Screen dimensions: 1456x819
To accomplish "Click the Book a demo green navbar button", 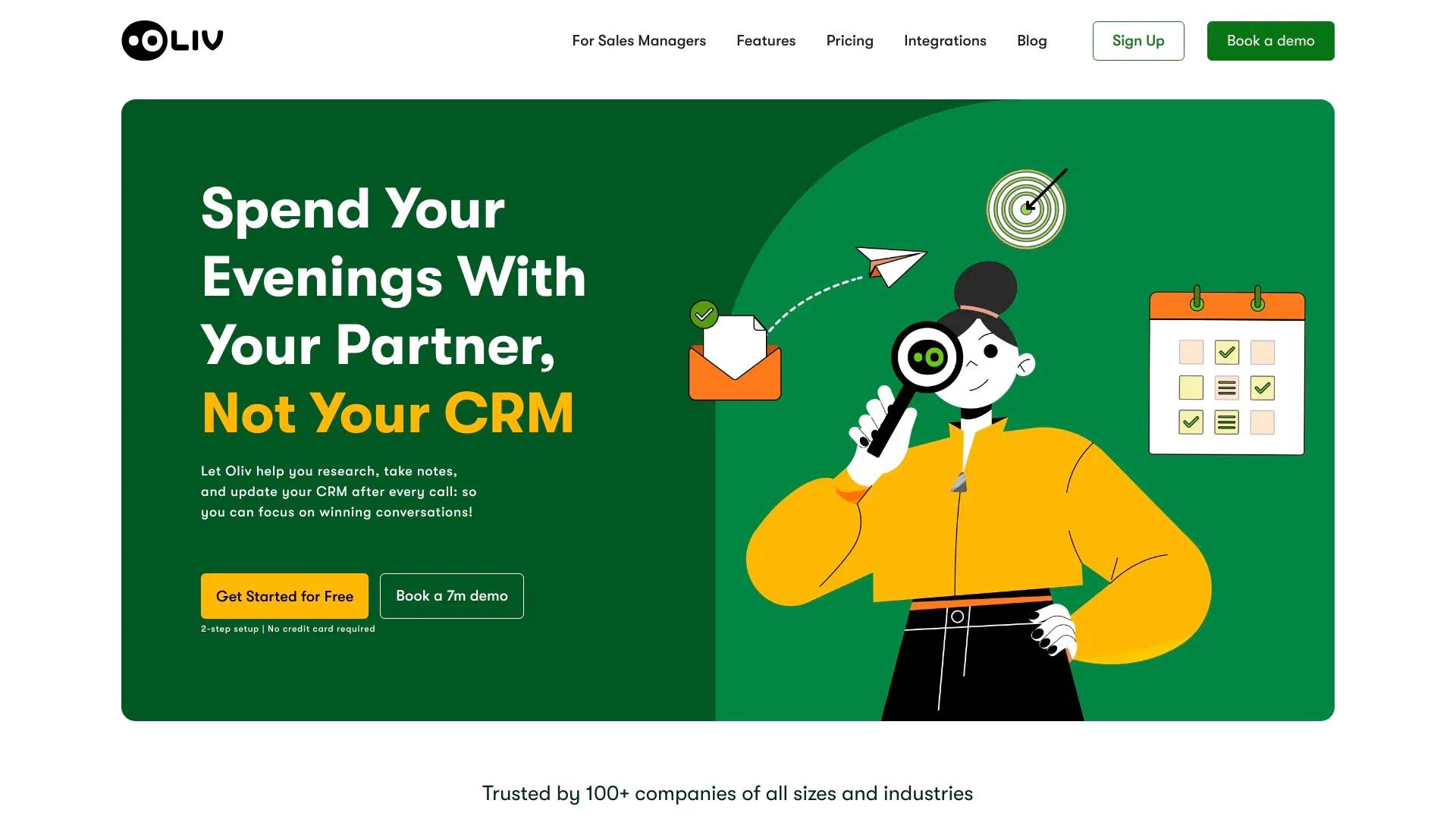I will [x=1270, y=40].
